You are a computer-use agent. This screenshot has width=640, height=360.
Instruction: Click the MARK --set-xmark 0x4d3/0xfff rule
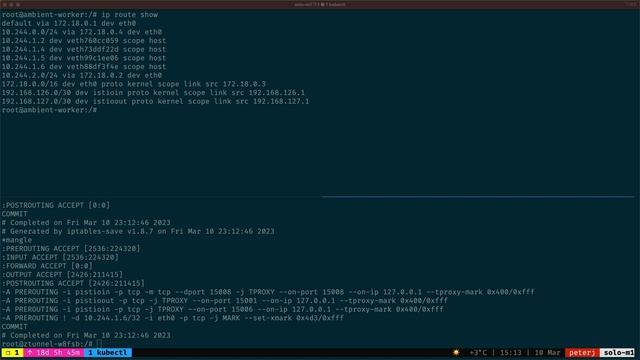[x=173, y=318]
